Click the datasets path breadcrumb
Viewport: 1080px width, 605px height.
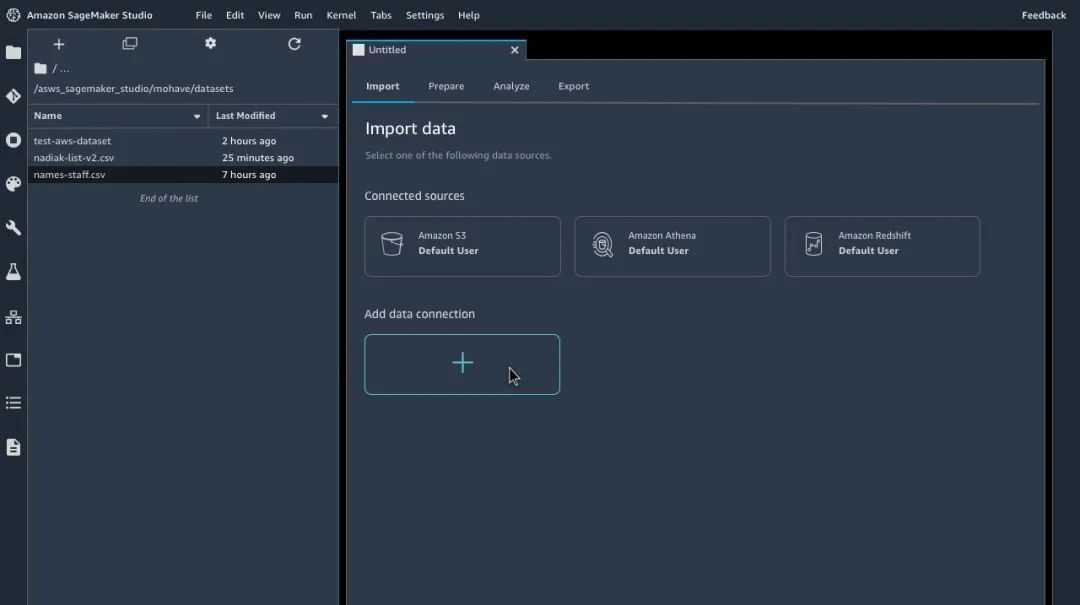(133, 88)
